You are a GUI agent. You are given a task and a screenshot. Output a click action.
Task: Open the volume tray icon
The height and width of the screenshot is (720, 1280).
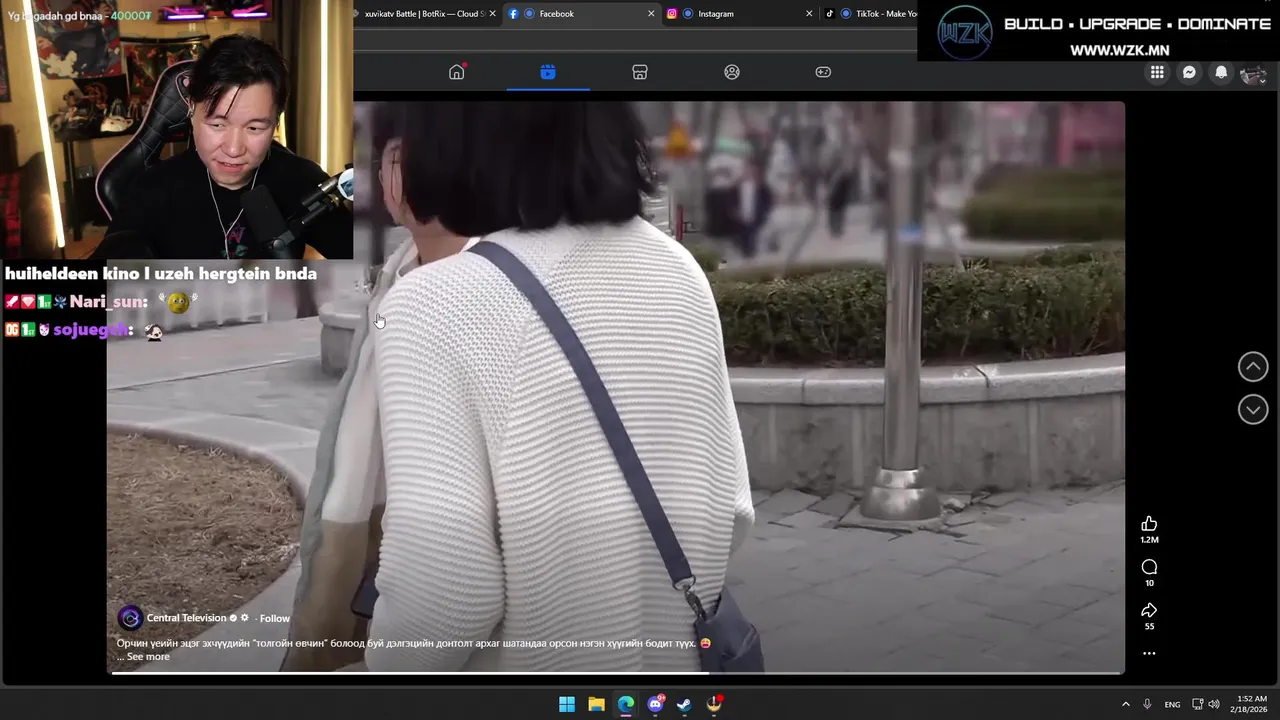pos(1214,704)
